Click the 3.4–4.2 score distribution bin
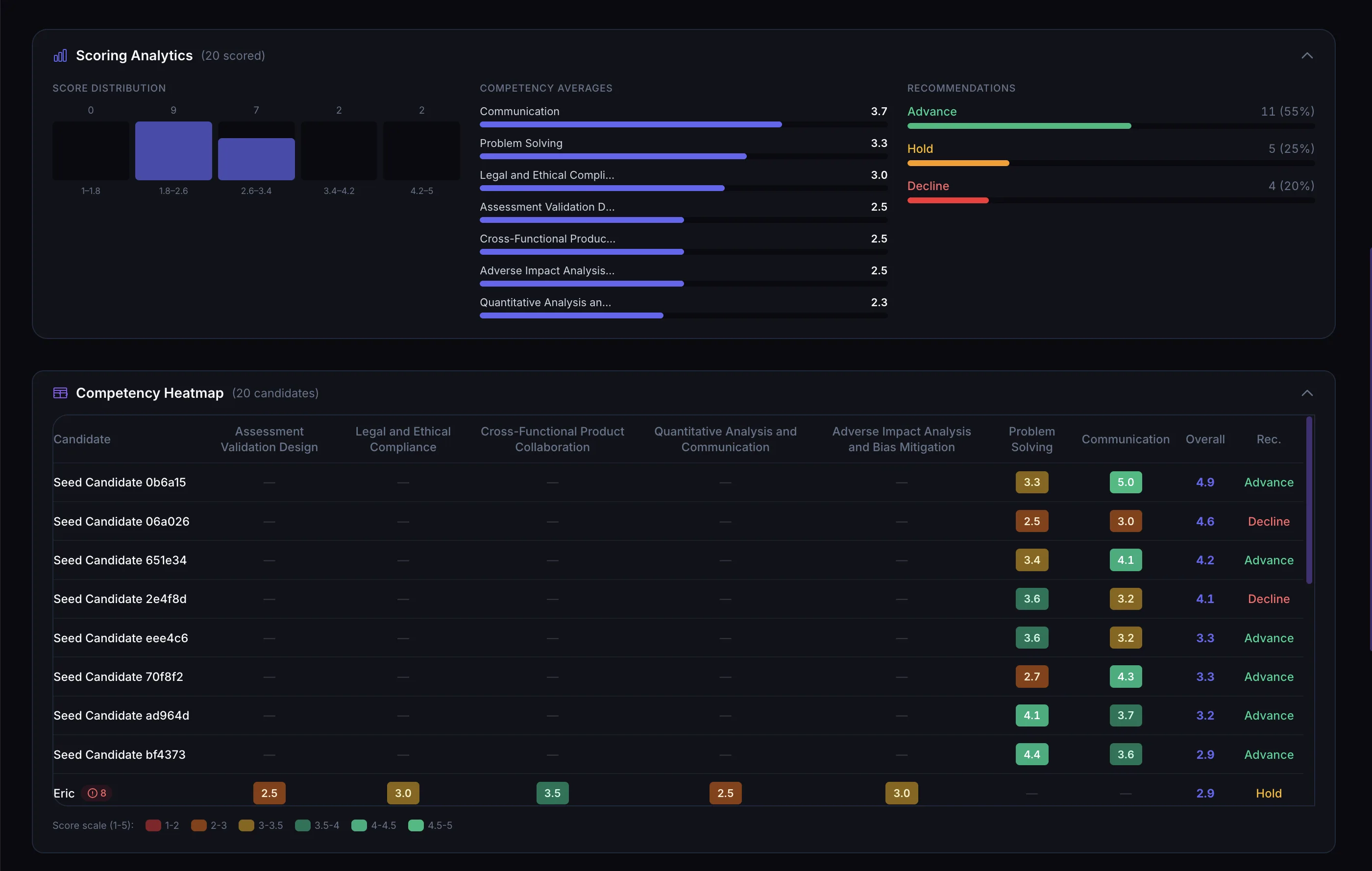This screenshot has width=1372, height=871. tap(339, 150)
